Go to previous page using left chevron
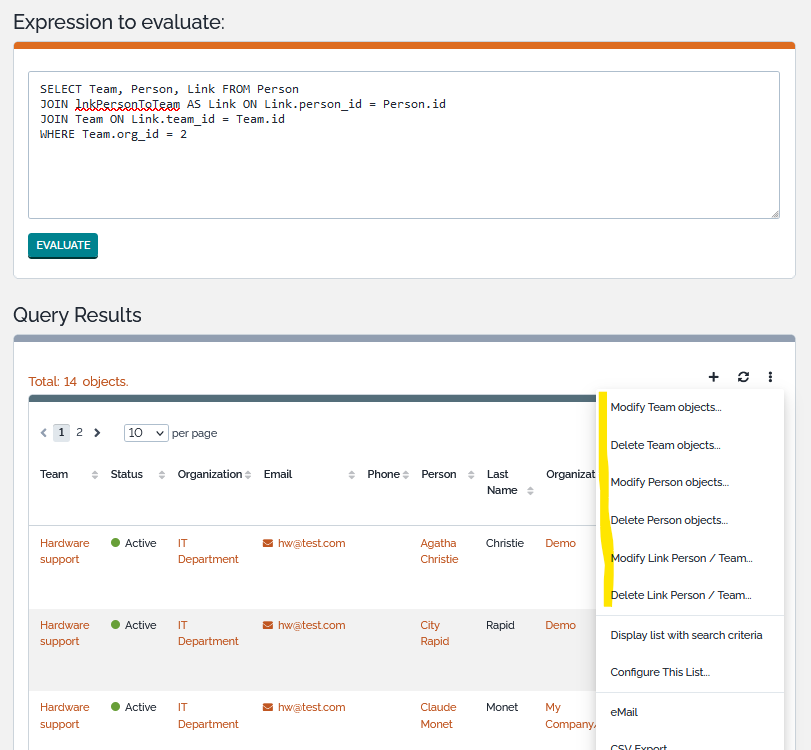811x750 pixels. coord(43,433)
